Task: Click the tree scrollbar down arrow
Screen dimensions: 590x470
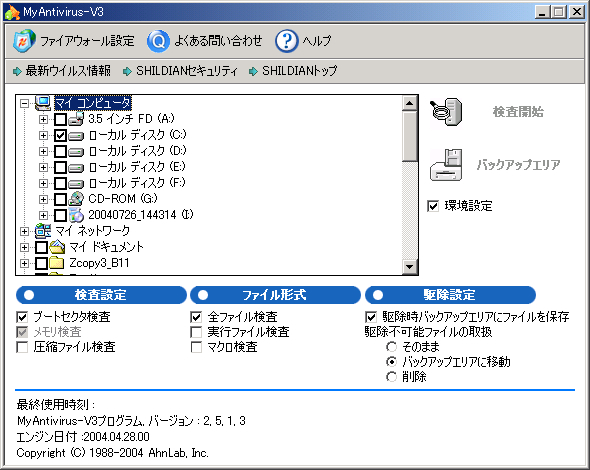Action: [409, 267]
